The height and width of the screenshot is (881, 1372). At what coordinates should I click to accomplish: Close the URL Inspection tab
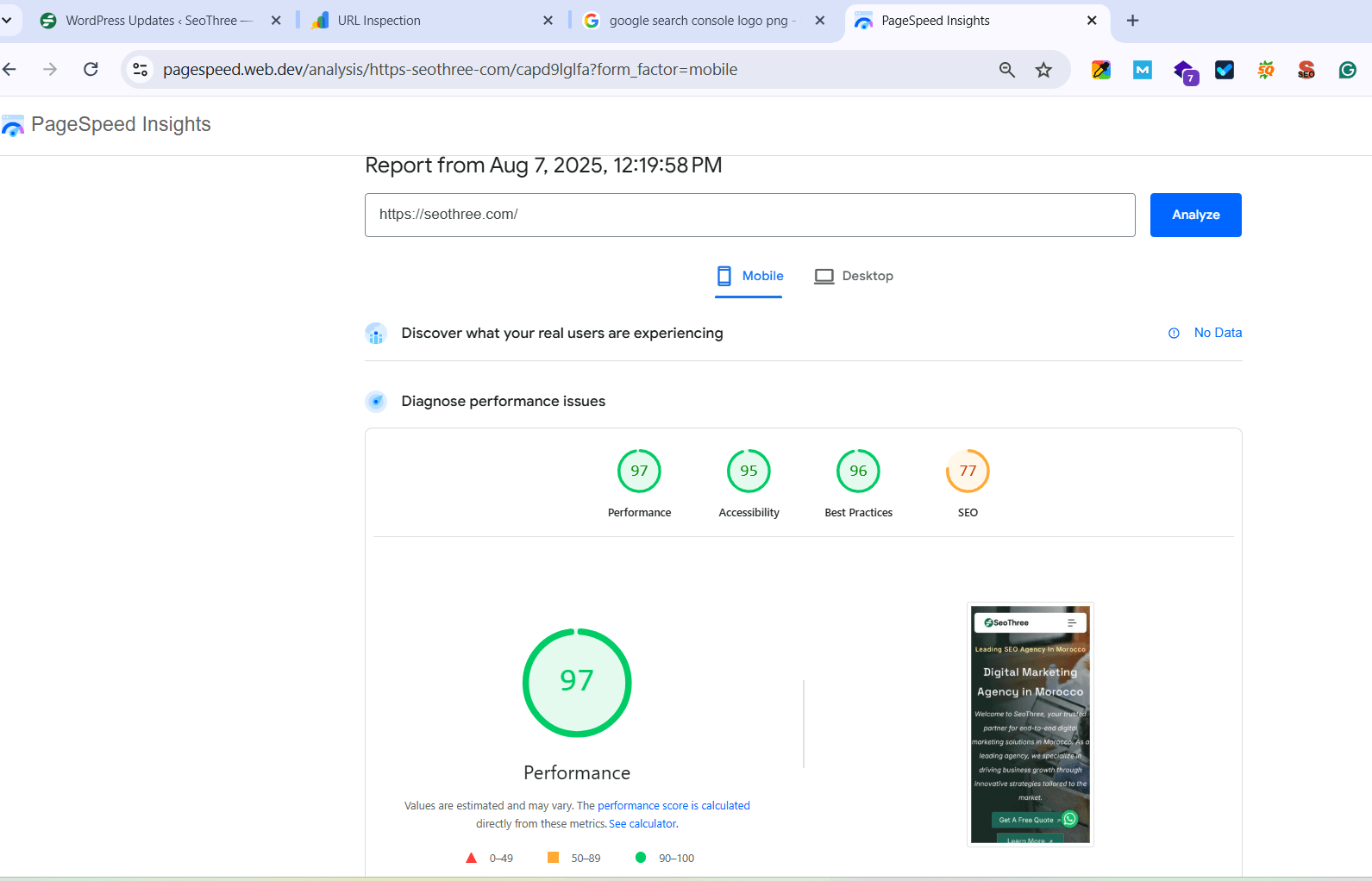point(548,21)
